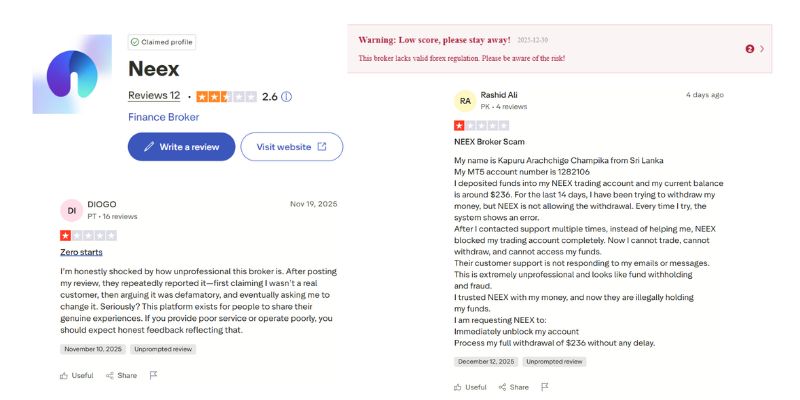Image resolution: width=800 pixels, height=400 pixels.
Task: Open the Write a review form
Action: coord(181,147)
